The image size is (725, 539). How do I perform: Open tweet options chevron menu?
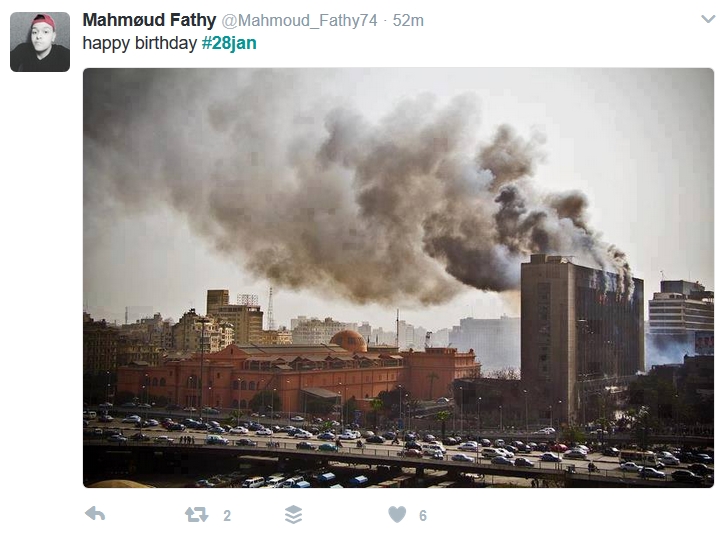[708, 19]
